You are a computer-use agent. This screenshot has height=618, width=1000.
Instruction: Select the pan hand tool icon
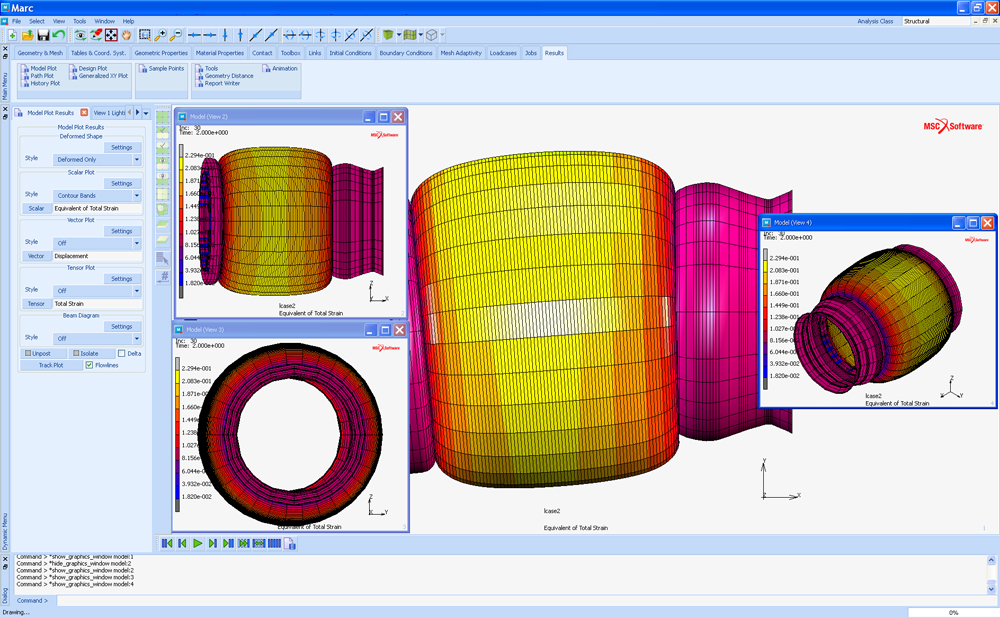pos(128,35)
